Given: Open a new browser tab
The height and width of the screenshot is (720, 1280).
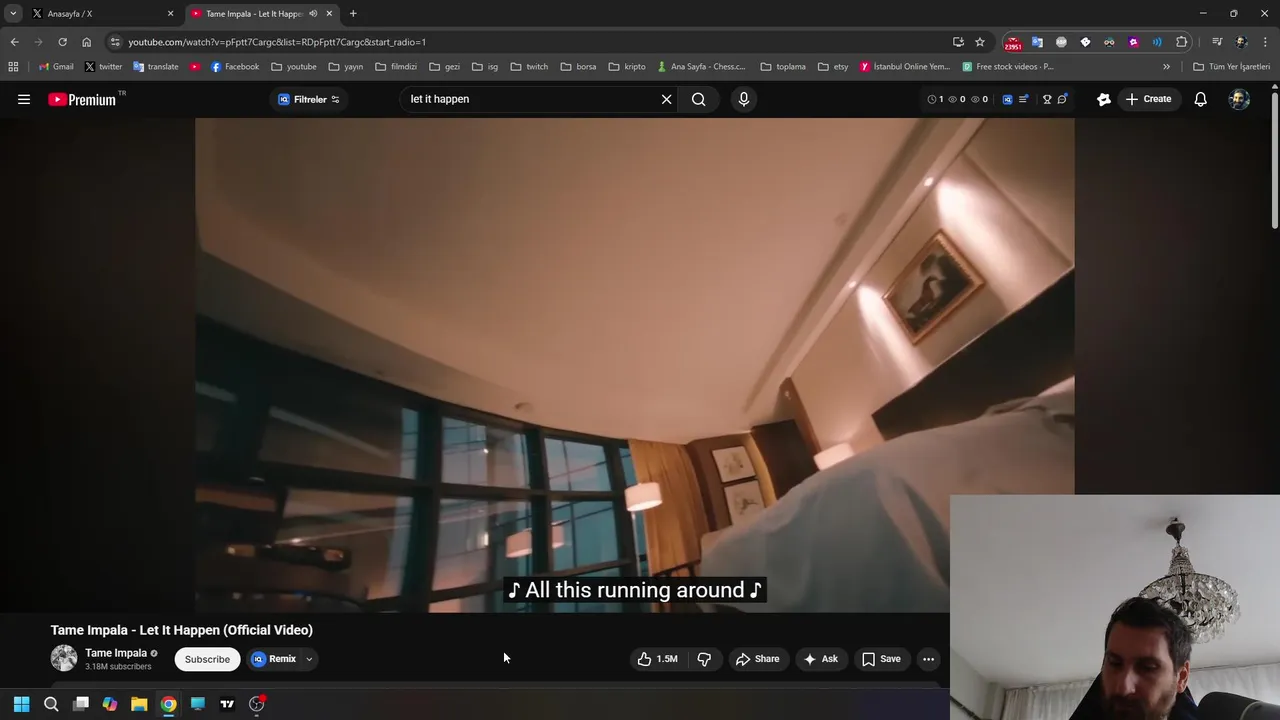Looking at the screenshot, I should click(353, 14).
